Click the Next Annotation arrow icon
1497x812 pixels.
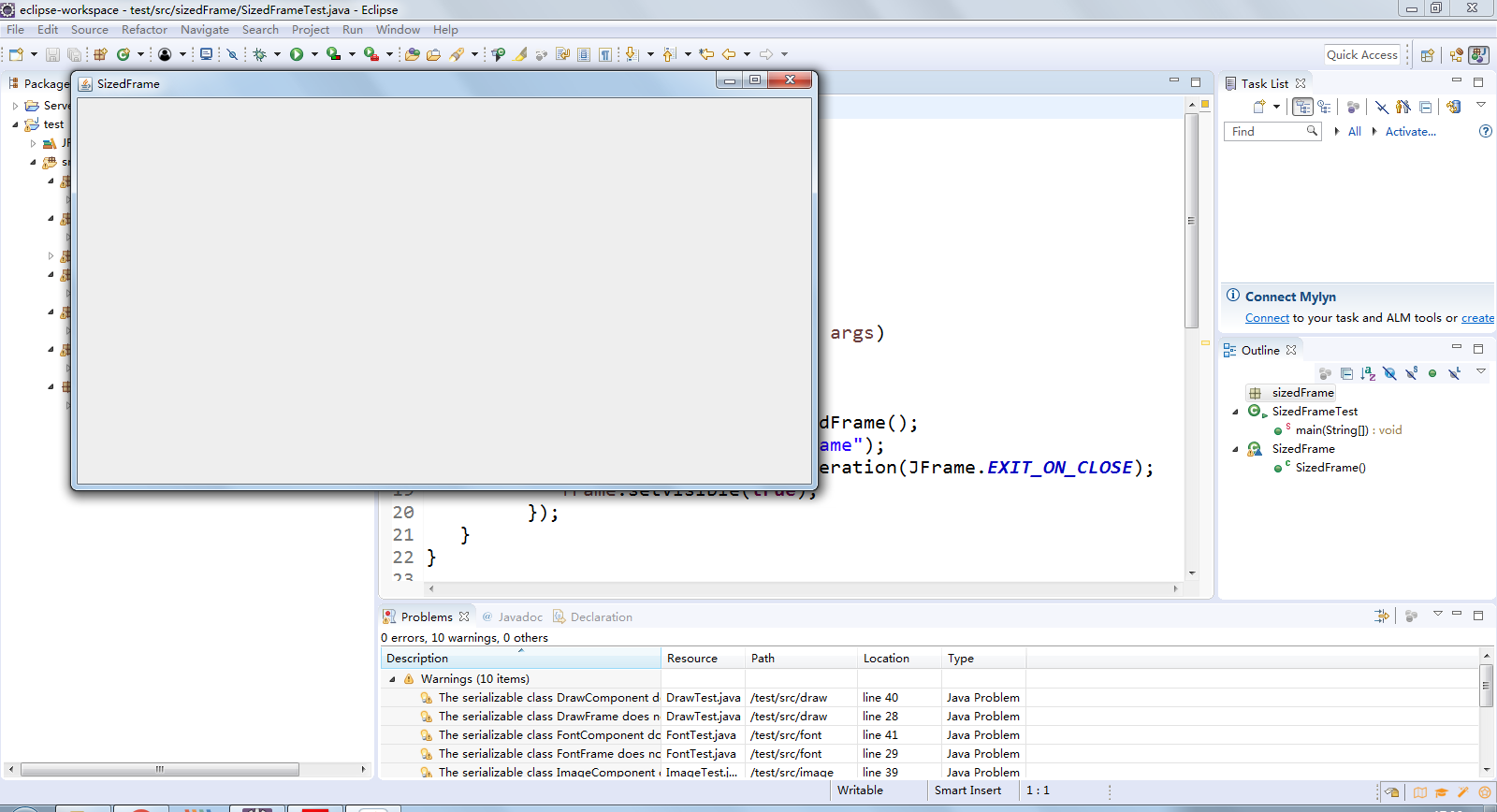tap(632, 54)
